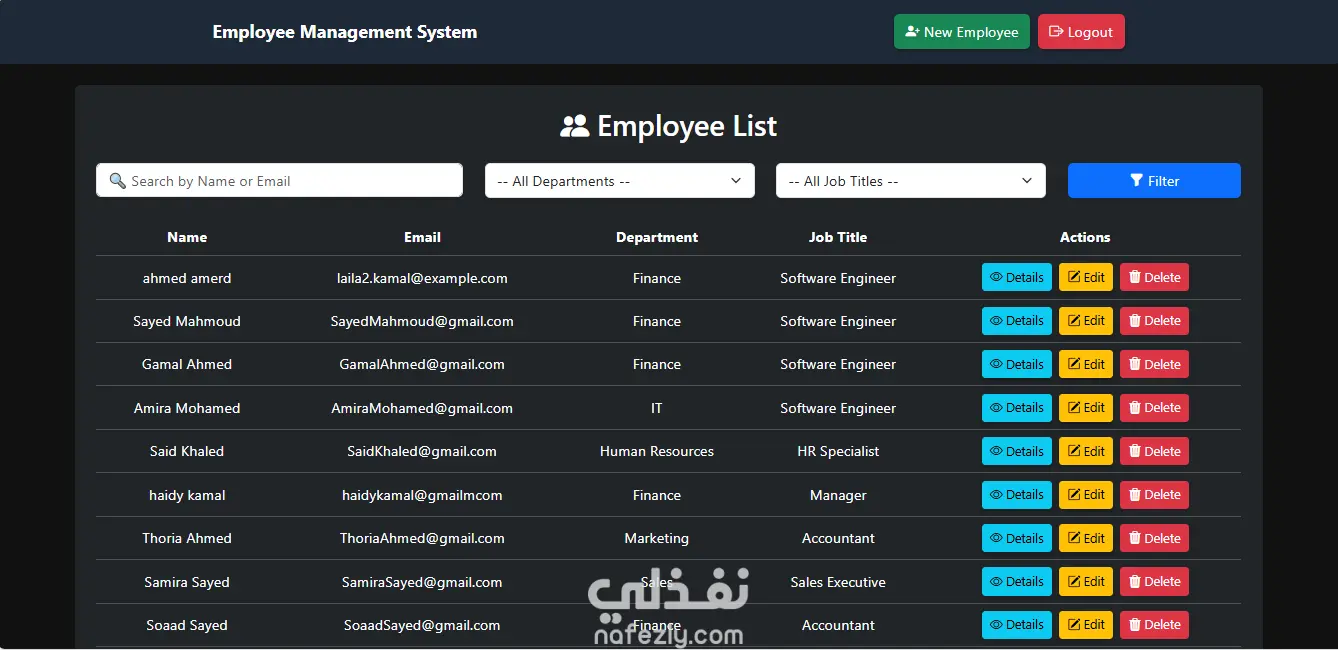Click the HR Specialist job title cell
Image resolution: width=1338 pixels, height=650 pixels.
pos(838,451)
